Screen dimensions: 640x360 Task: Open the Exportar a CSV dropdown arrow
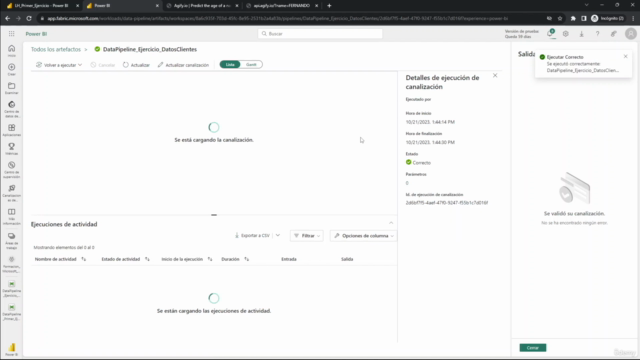(278, 236)
